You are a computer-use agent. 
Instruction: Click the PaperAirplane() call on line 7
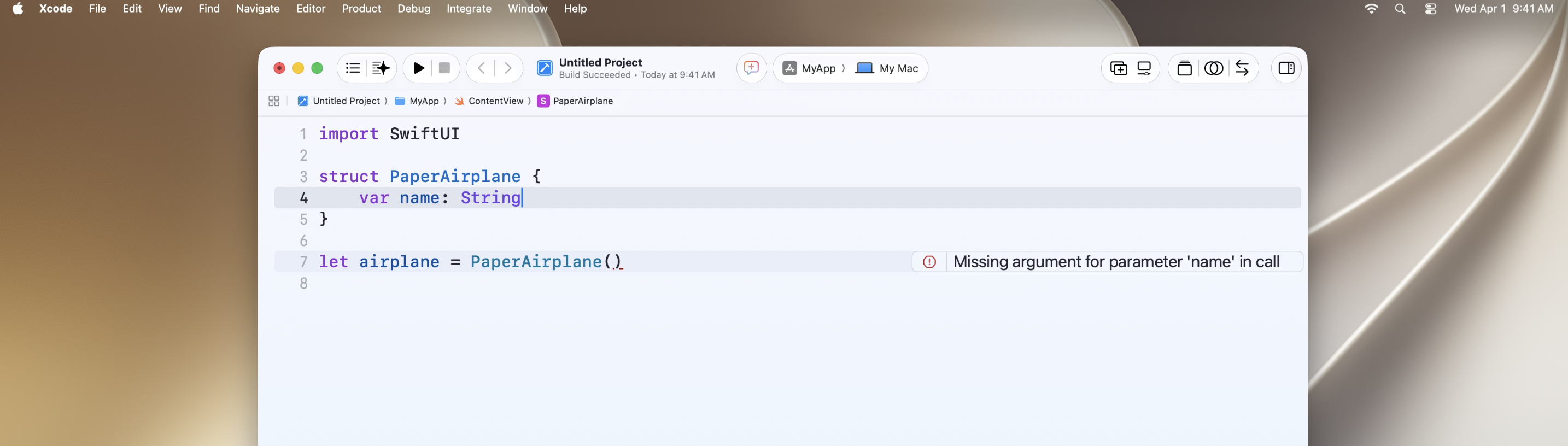[x=546, y=262]
